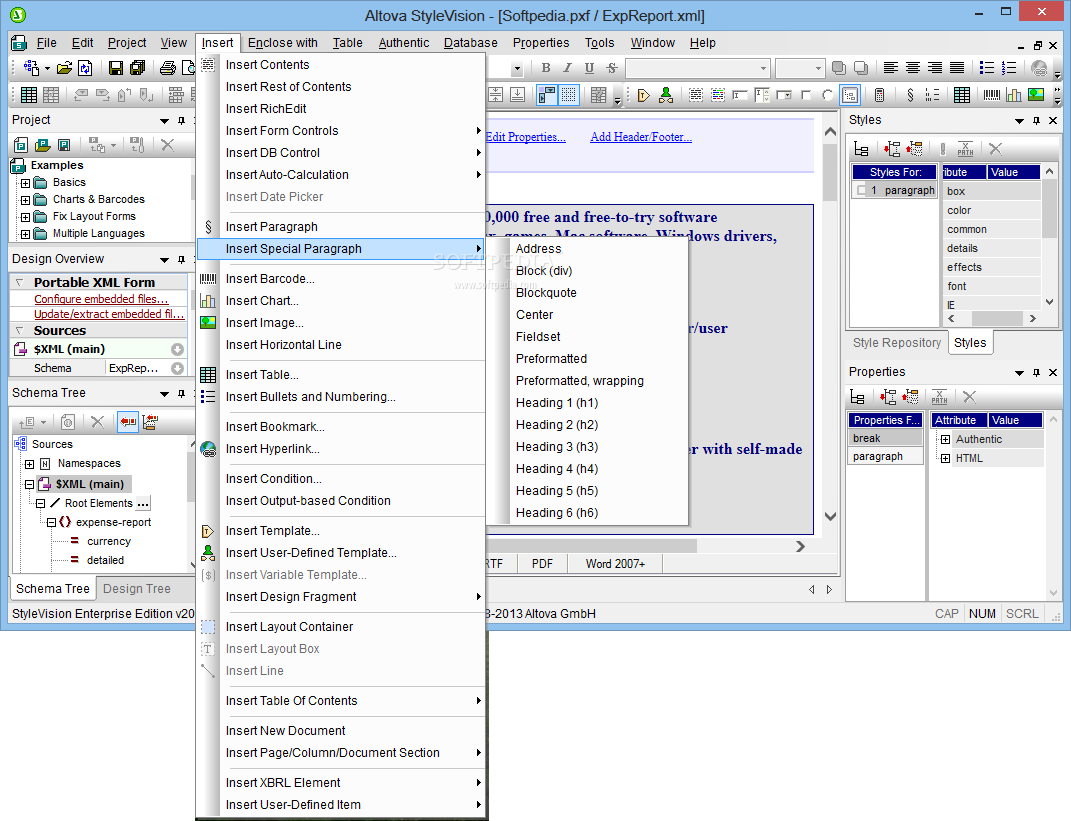Click the bulleted list toolbar icon
1071x821 pixels.
point(987,68)
